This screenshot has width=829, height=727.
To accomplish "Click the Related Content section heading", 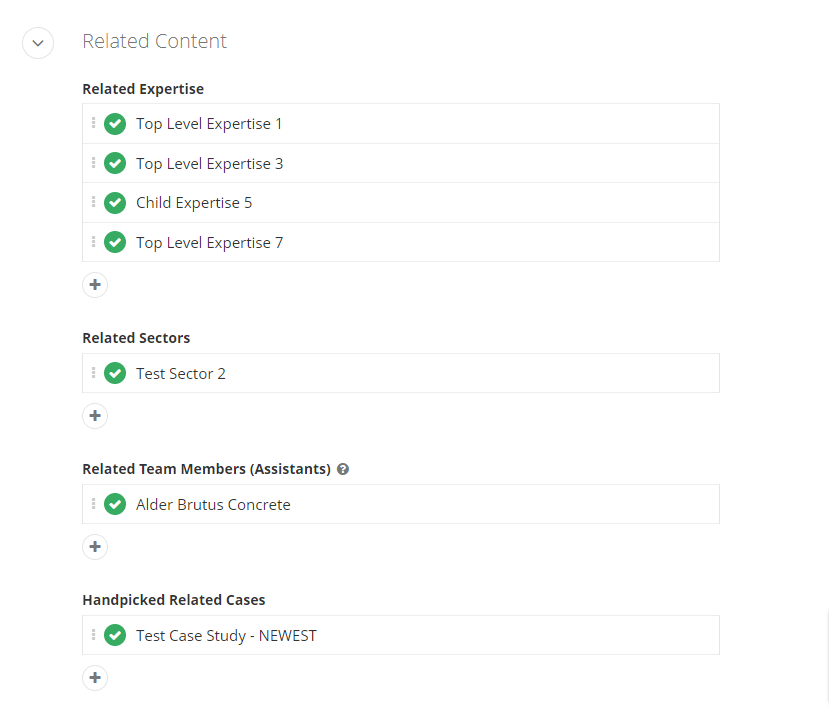I will tap(154, 41).
